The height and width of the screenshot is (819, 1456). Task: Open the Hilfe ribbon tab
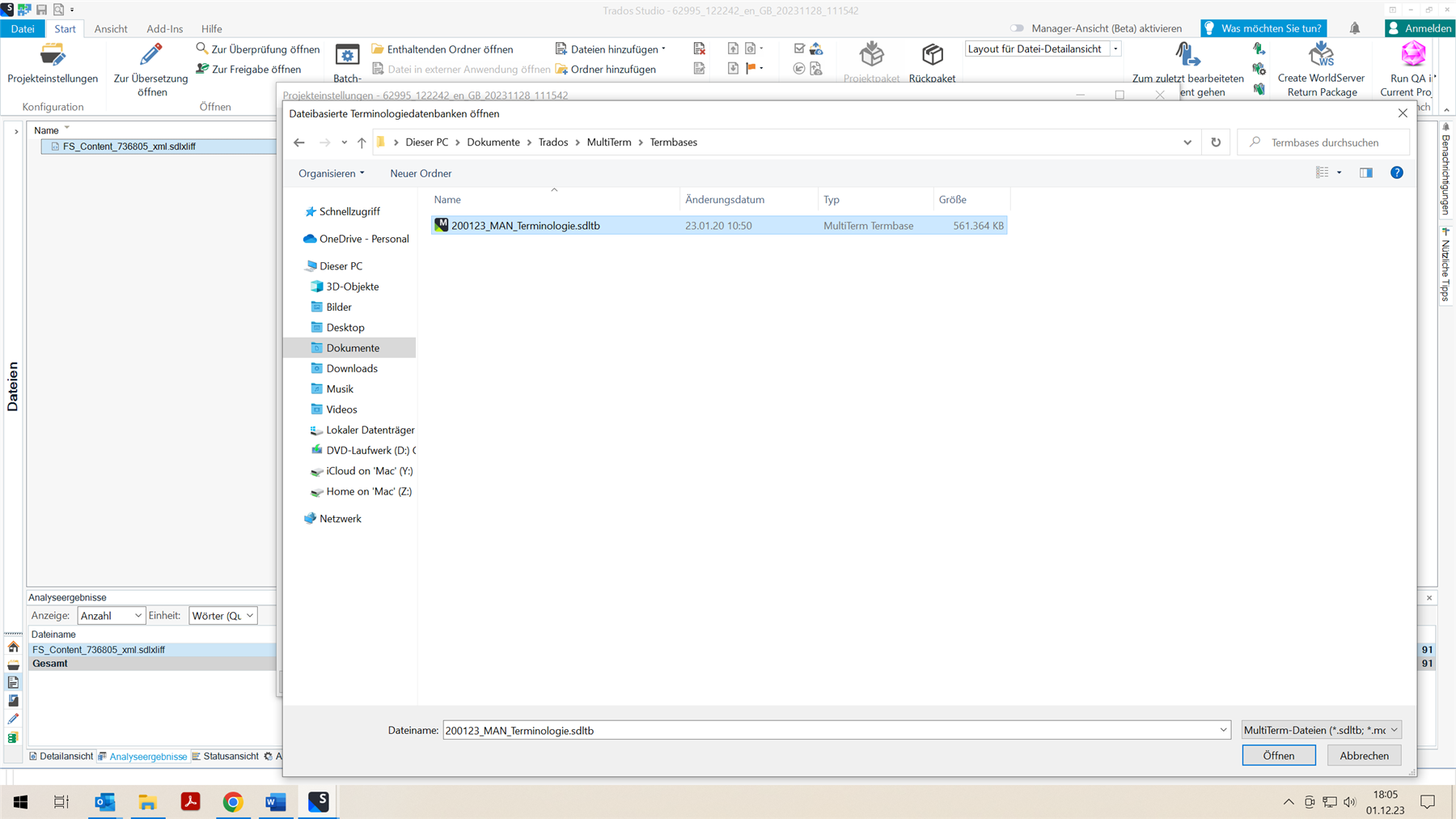(212, 28)
